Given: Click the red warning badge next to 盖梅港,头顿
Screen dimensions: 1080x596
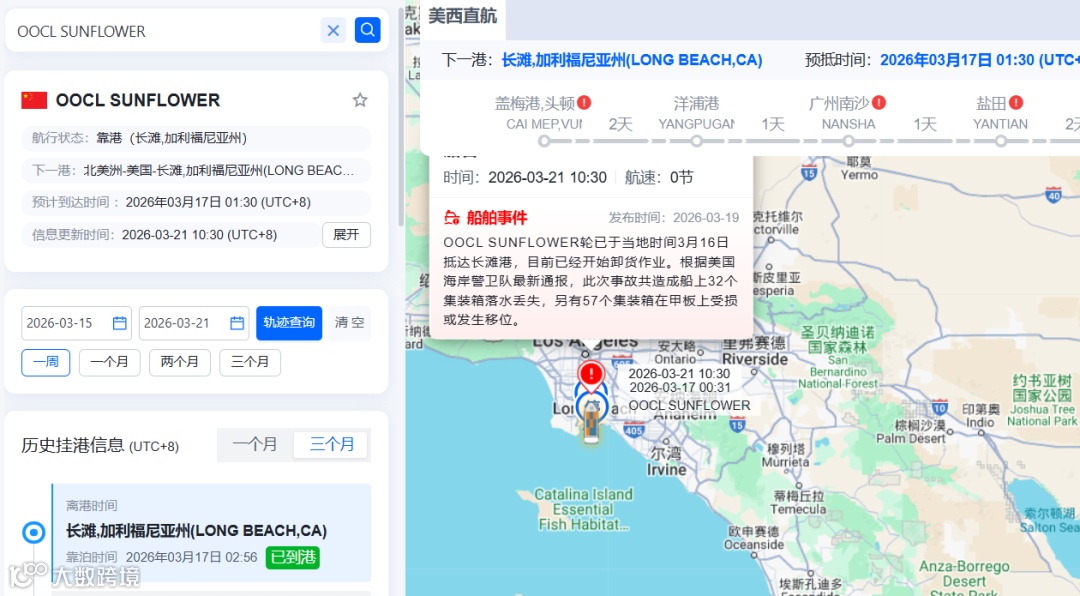Looking at the screenshot, I should click(x=584, y=103).
